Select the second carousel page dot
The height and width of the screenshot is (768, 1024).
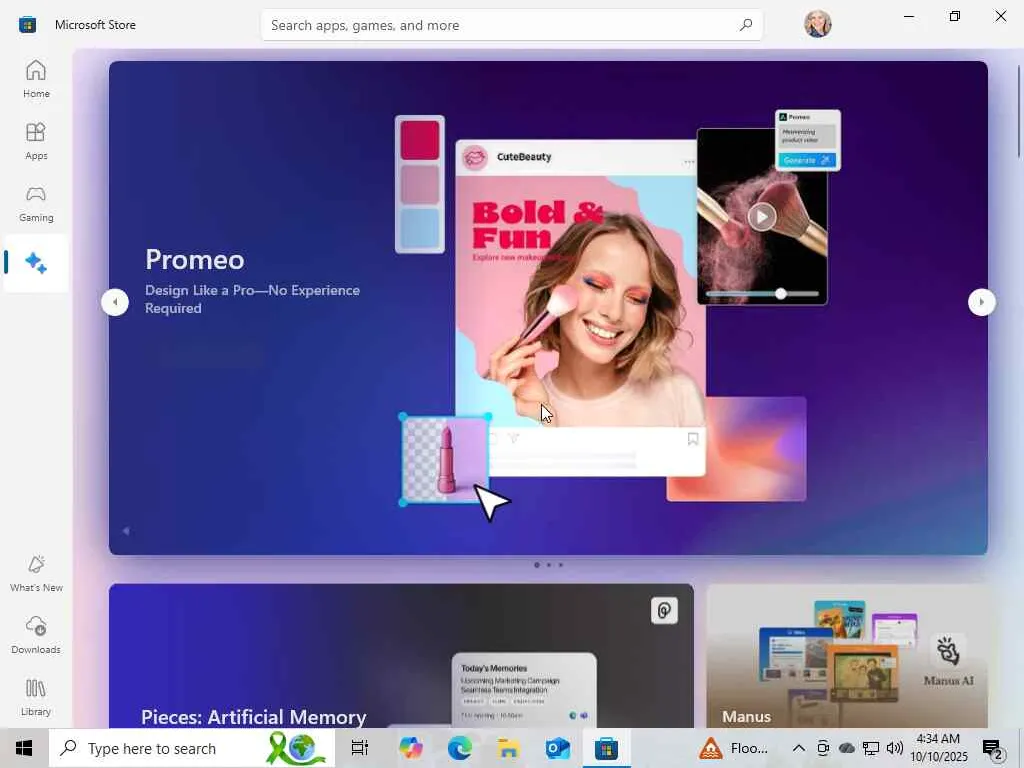coord(549,565)
